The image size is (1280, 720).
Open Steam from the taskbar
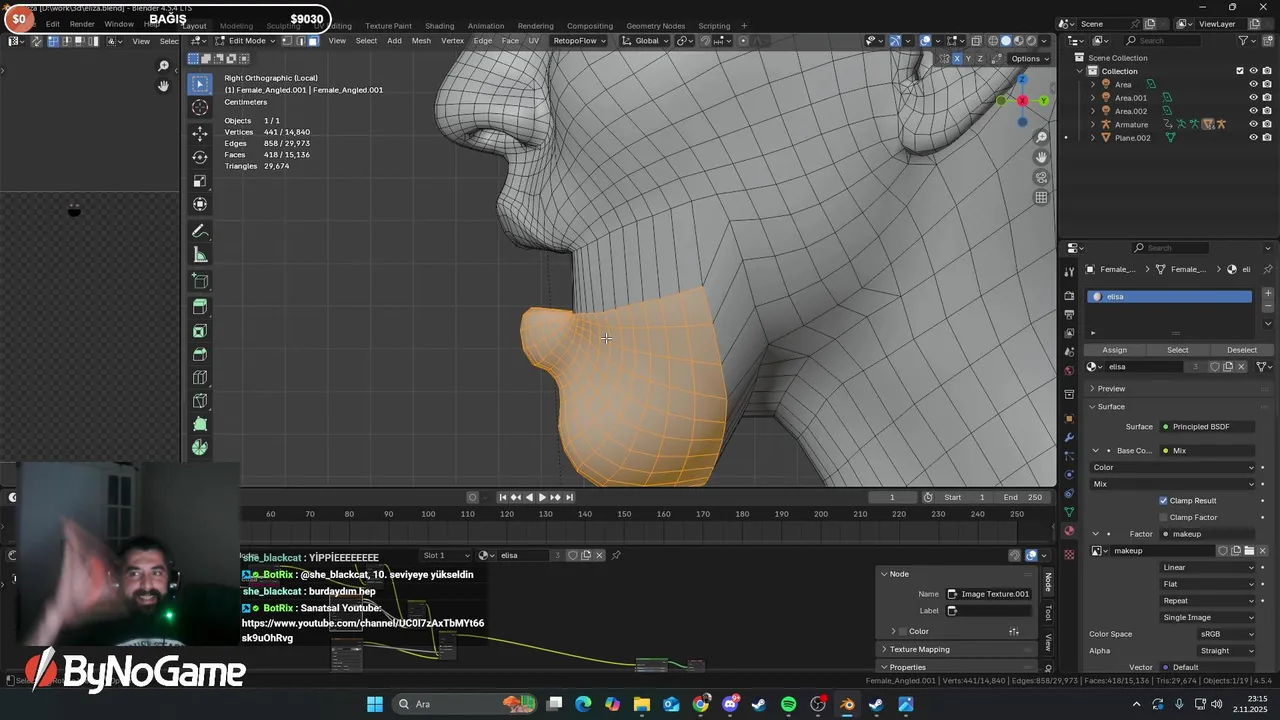tap(759, 704)
